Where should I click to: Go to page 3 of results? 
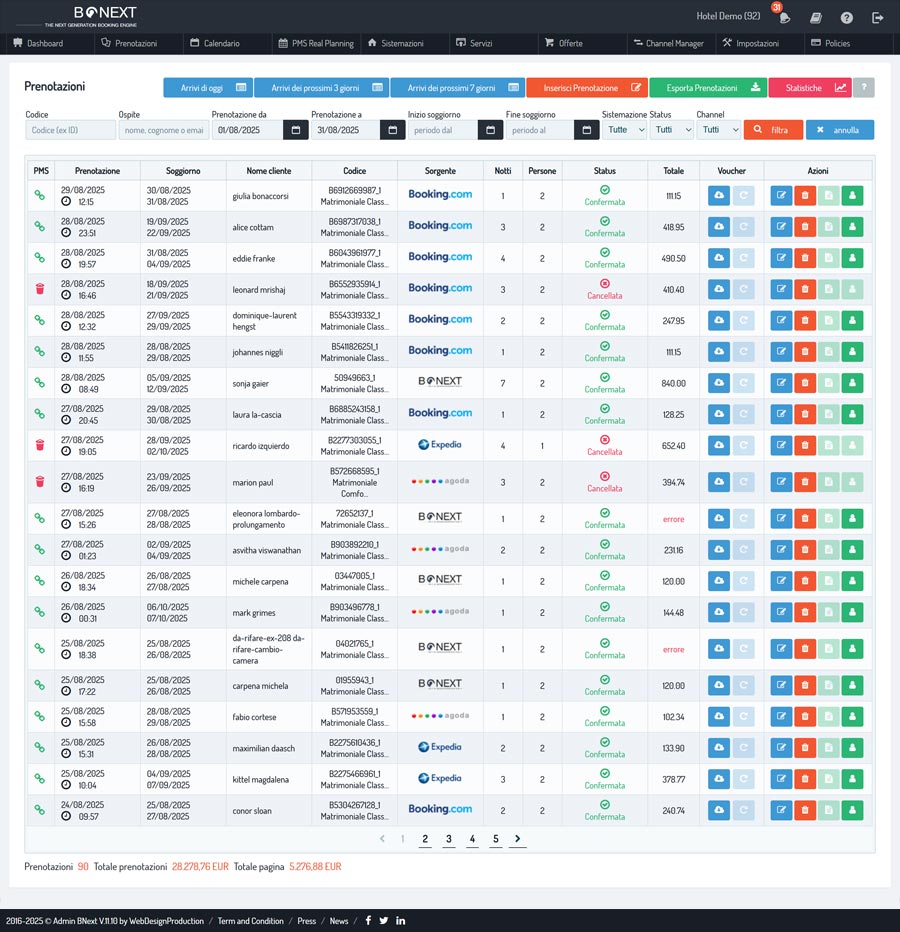[x=448, y=839]
